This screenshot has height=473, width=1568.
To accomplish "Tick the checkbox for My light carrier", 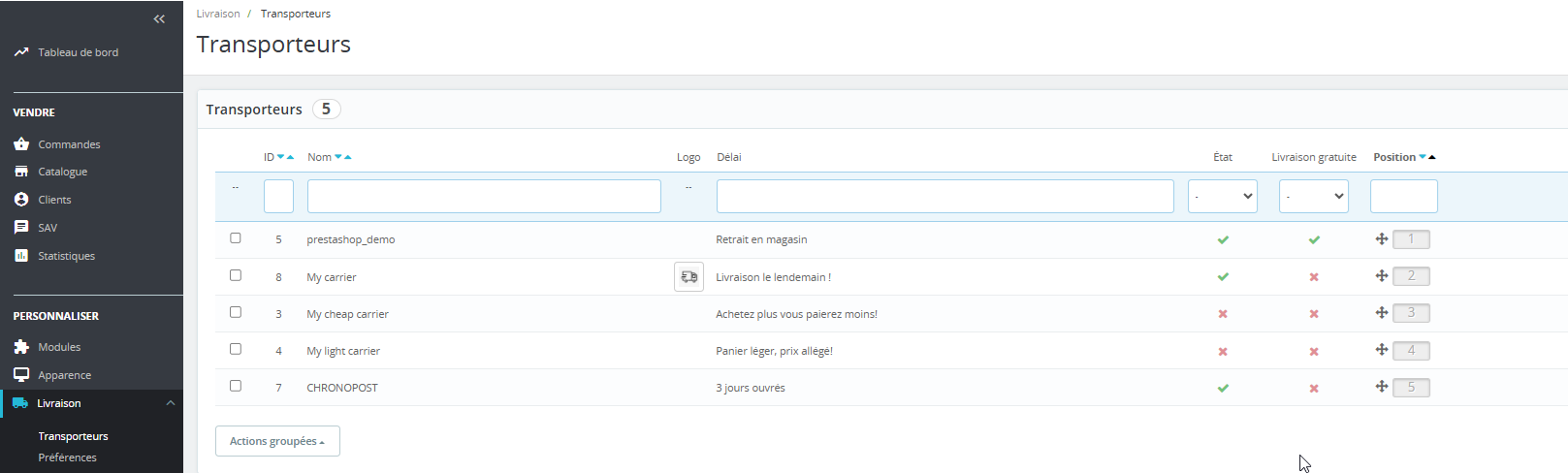I will pos(236,349).
